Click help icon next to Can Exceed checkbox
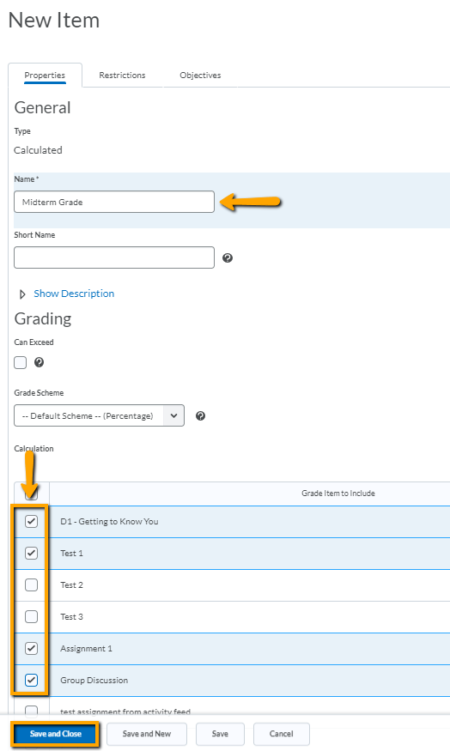 point(39,363)
